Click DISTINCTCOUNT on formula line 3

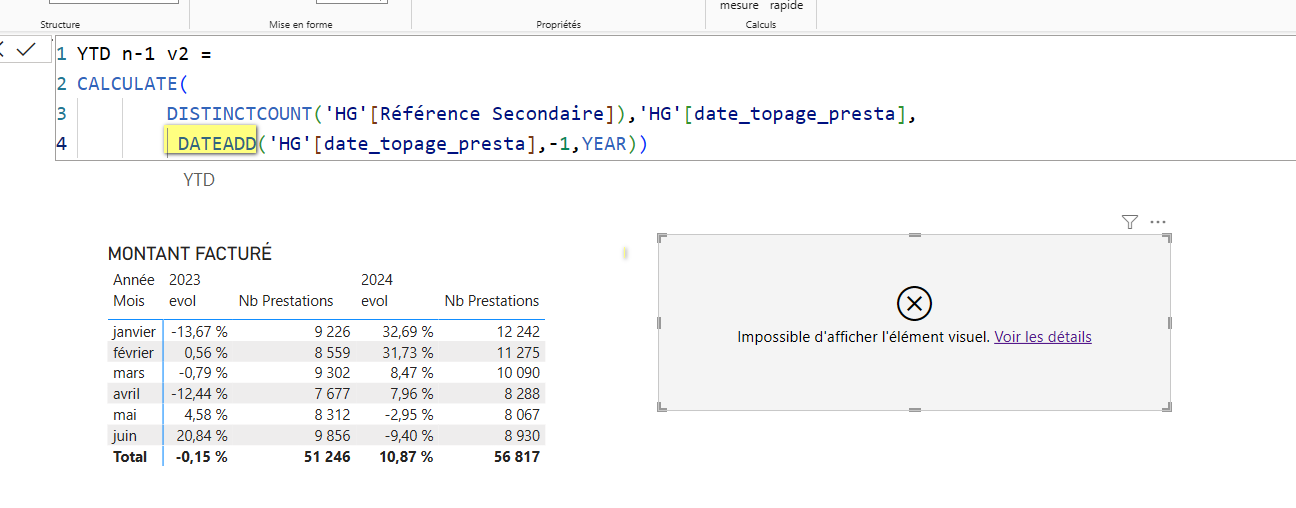(x=239, y=113)
